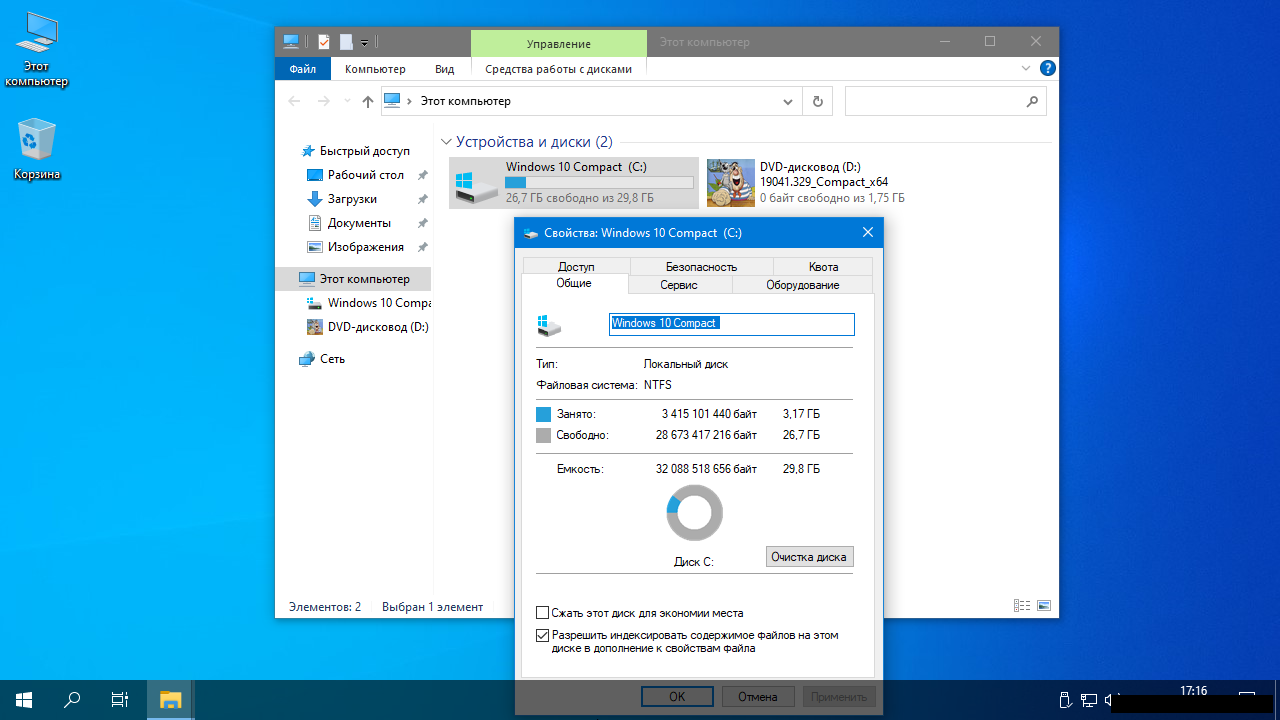1280x720 pixels.
Task: Switch to the Квота tab
Action: pyautogui.click(x=823, y=266)
